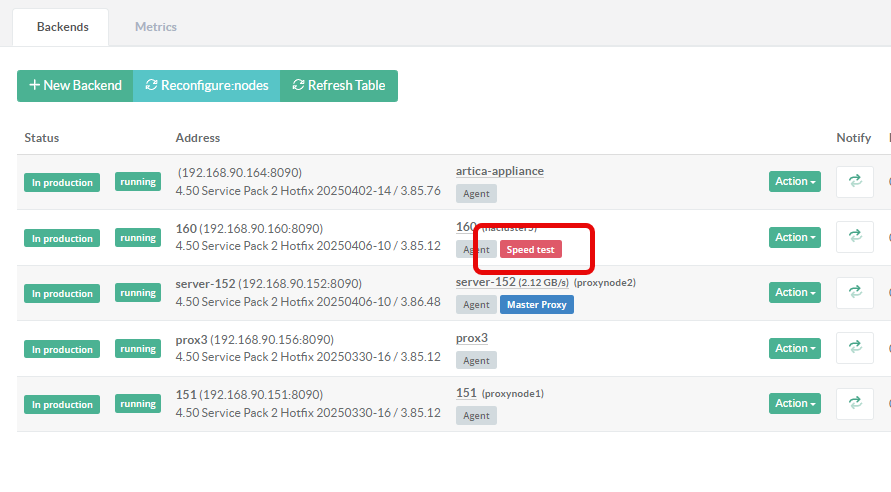This screenshot has width=891, height=492.
Task: Click the red Speed test label
Action: point(530,249)
